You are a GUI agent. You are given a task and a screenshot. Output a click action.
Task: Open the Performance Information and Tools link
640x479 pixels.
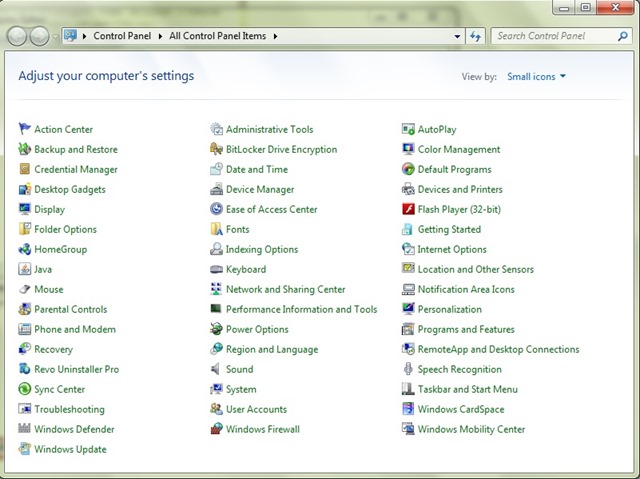(x=302, y=309)
